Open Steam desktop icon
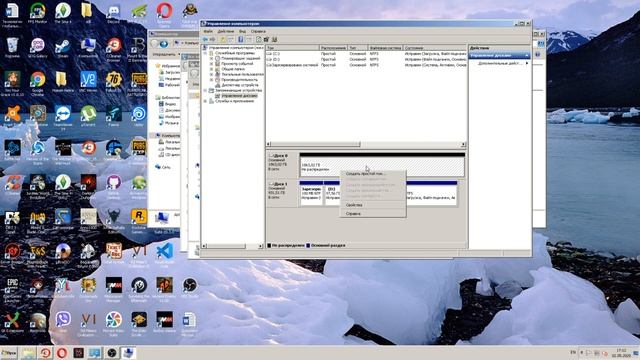 point(63,47)
